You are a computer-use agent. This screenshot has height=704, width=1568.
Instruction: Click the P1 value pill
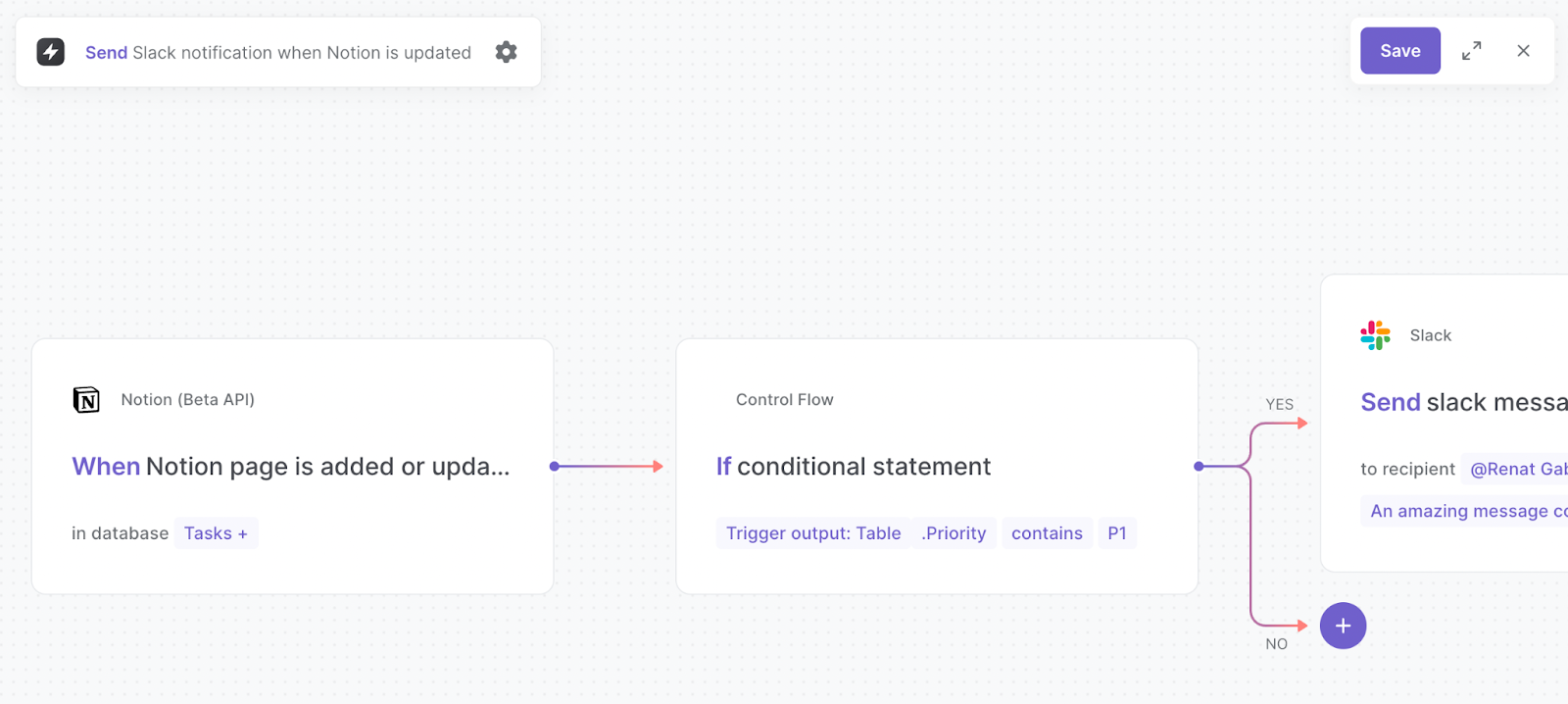1117,532
